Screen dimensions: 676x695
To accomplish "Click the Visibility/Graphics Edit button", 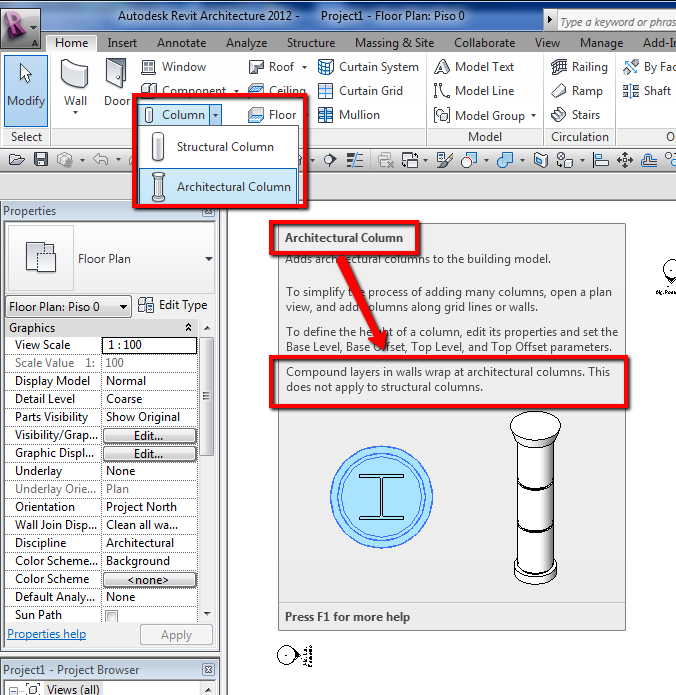I will point(149,436).
